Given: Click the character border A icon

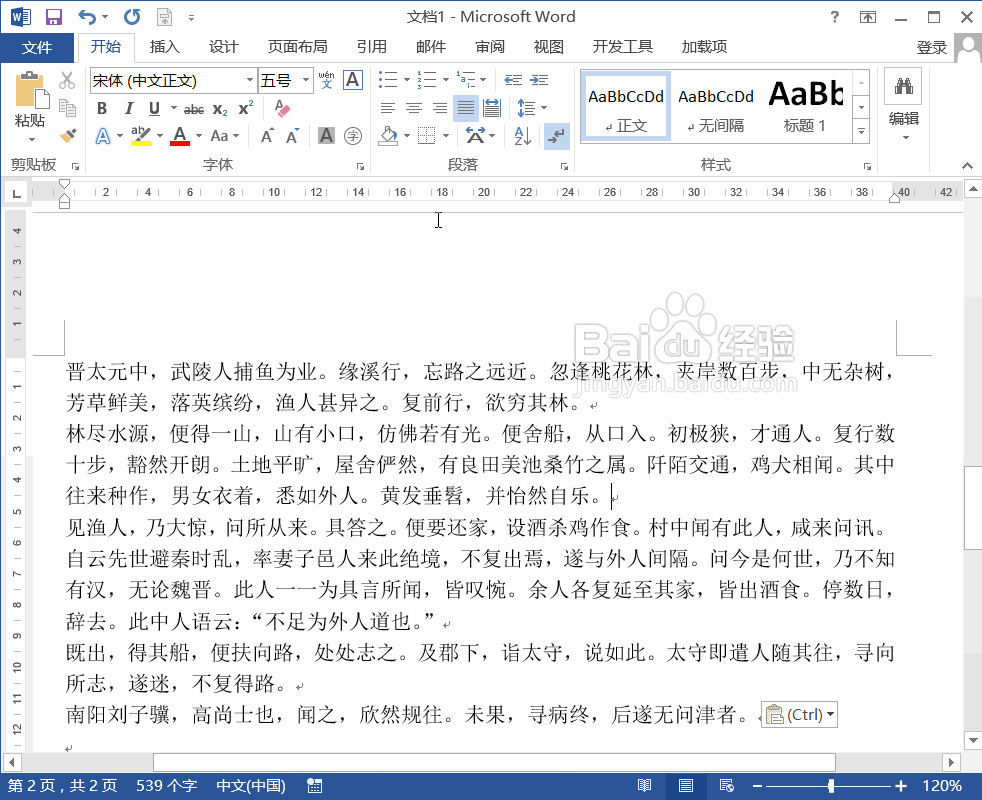Looking at the screenshot, I should (x=353, y=80).
